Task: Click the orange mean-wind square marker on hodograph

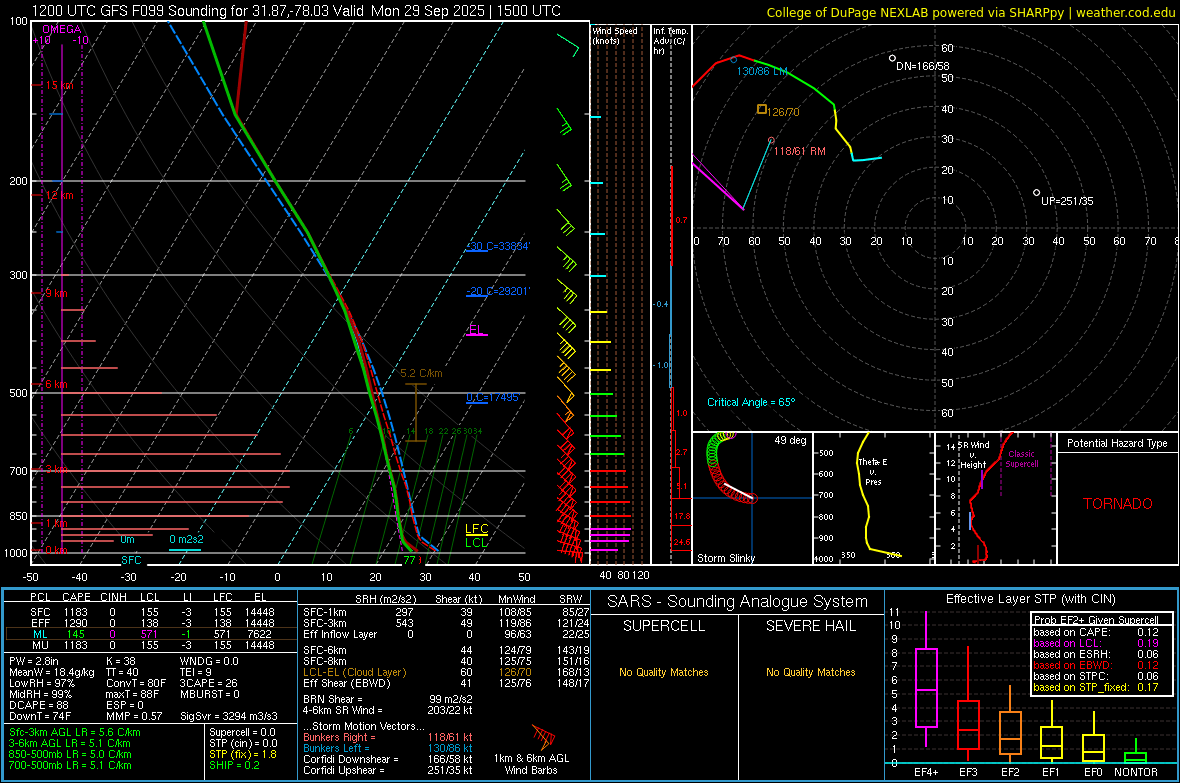Action: point(762,109)
